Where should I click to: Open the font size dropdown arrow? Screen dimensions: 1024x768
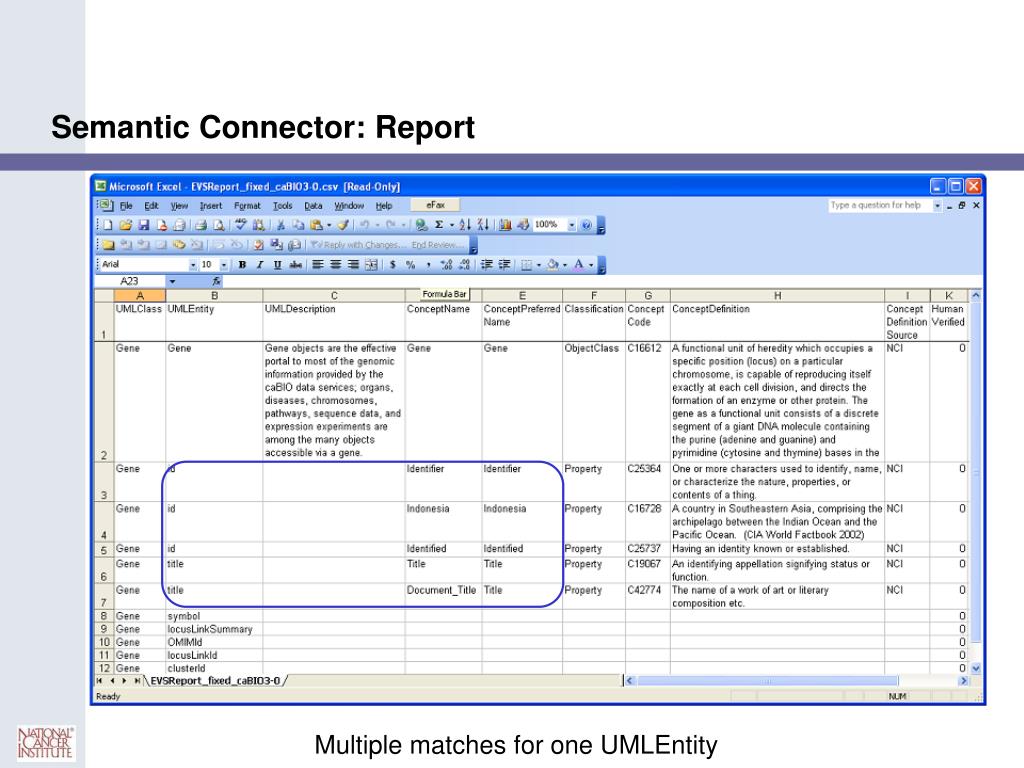click(x=223, y=264)
